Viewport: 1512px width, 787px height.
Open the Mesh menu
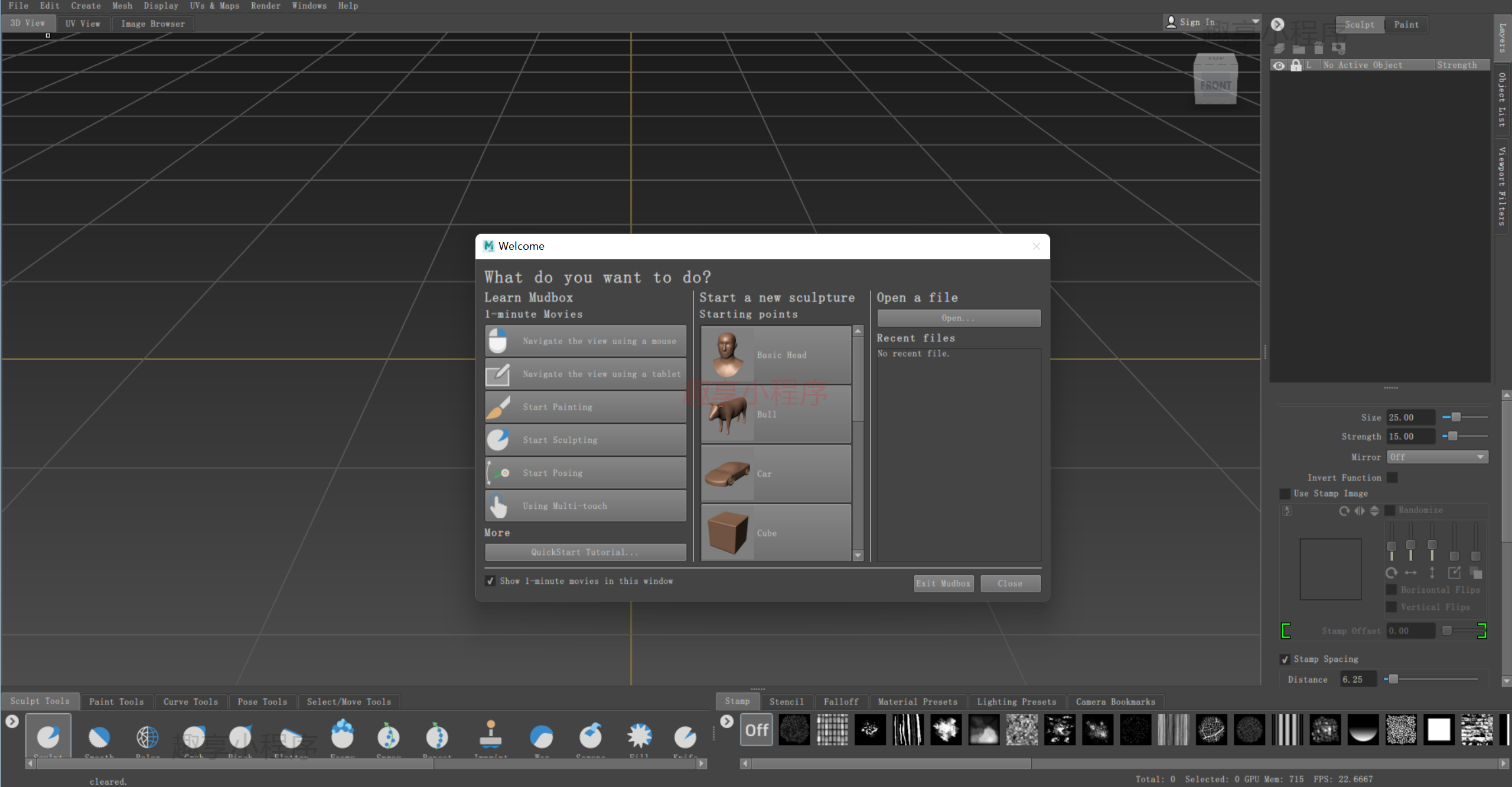pos(122,6)
